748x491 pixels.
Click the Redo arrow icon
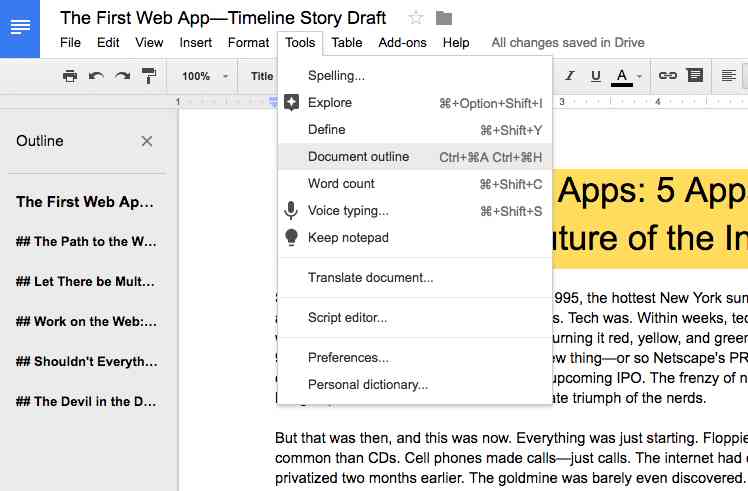coord(123,76)
